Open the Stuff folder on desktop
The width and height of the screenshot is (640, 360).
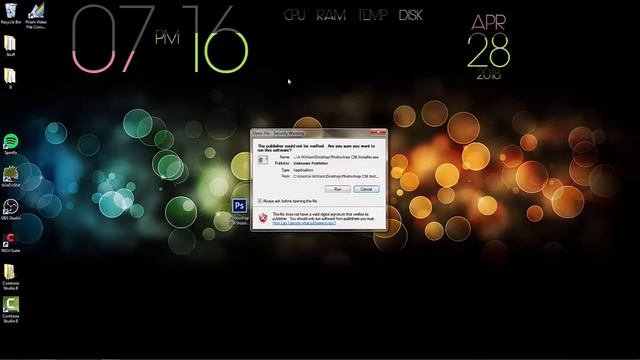(x=10, y=46)
